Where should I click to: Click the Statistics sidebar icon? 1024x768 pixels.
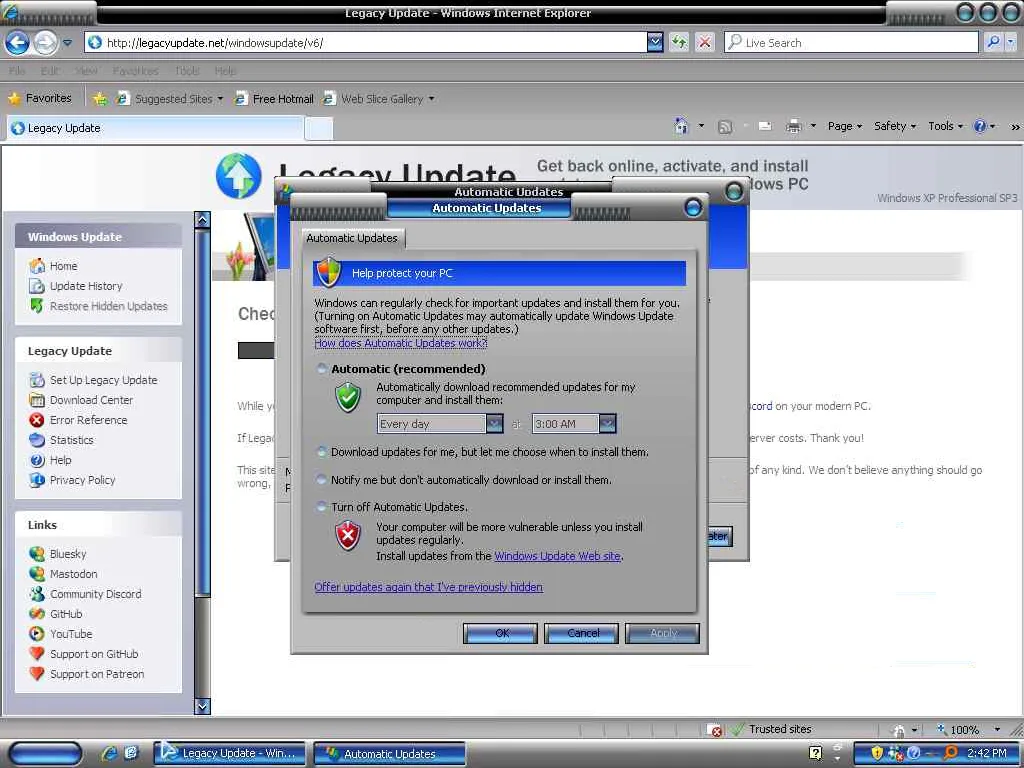[x=37, y=440]
